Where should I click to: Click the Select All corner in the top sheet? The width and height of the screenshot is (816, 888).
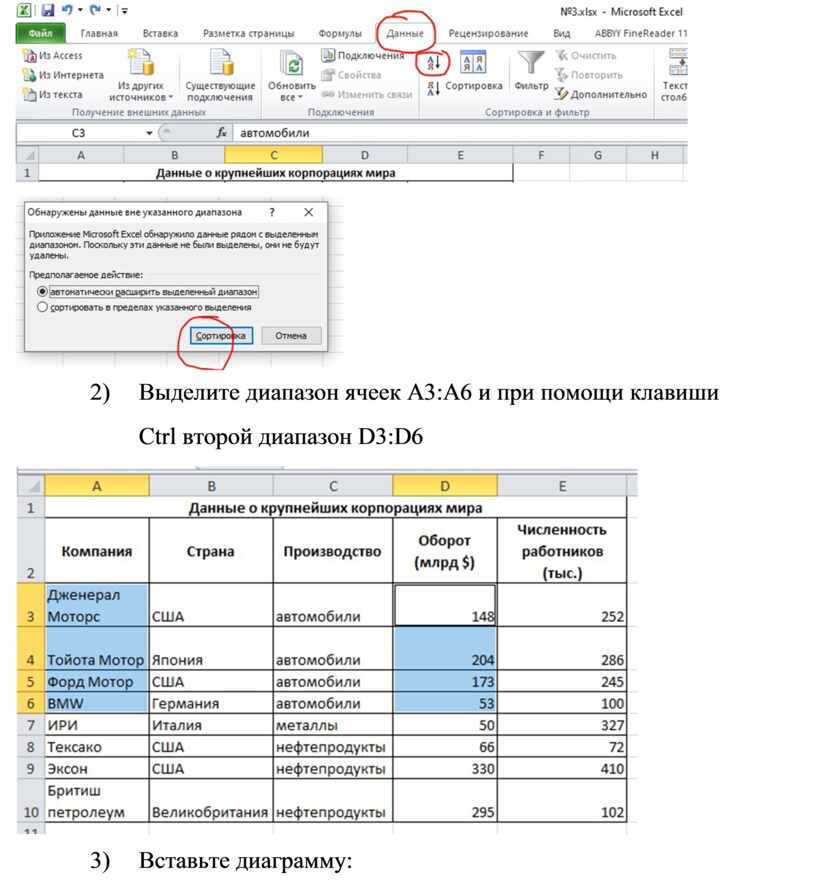(x=27, y=155)
